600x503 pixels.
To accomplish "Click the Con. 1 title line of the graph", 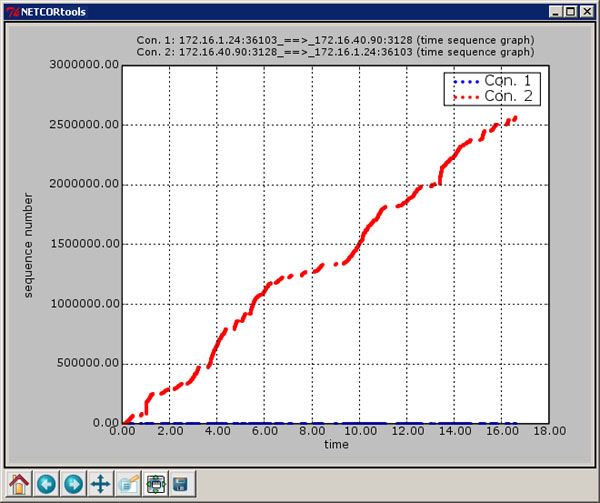I will point(335,40).
